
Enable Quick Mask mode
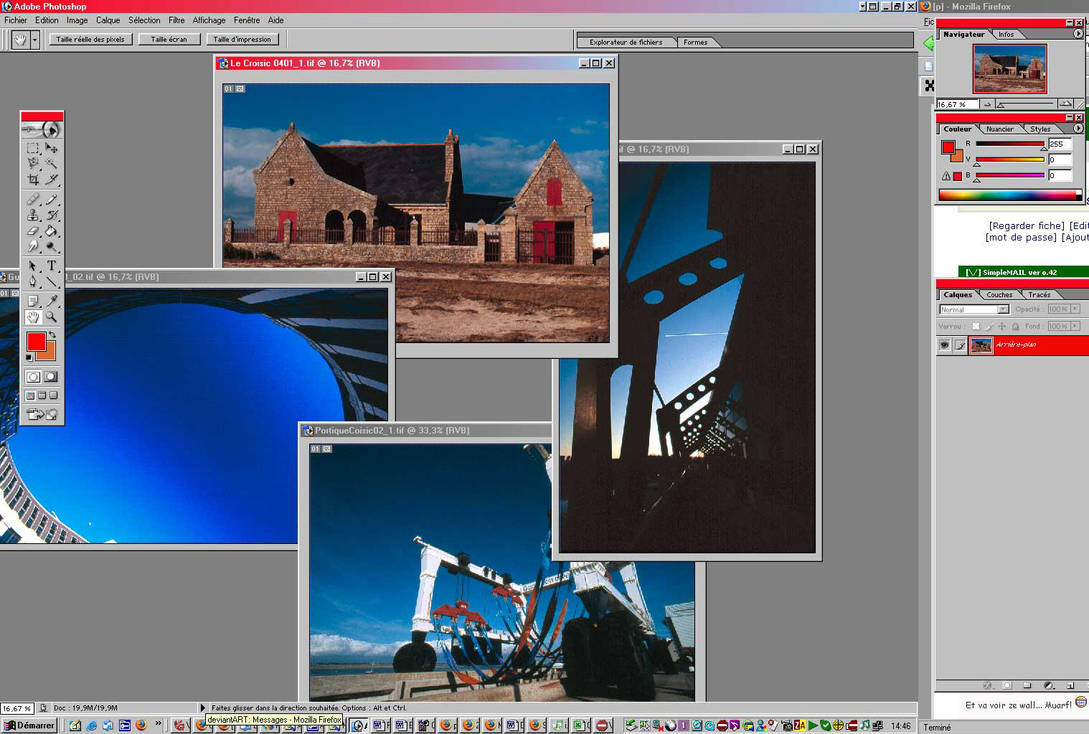(x=51, y=377)
